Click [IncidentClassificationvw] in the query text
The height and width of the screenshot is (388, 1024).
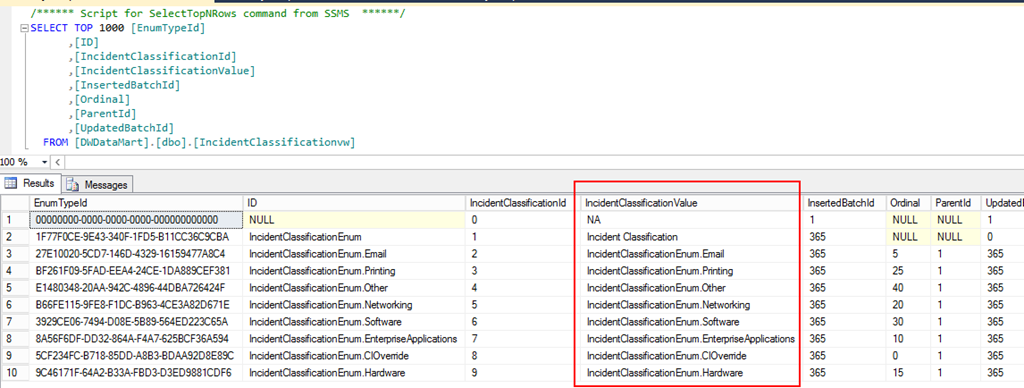(274, 142)
